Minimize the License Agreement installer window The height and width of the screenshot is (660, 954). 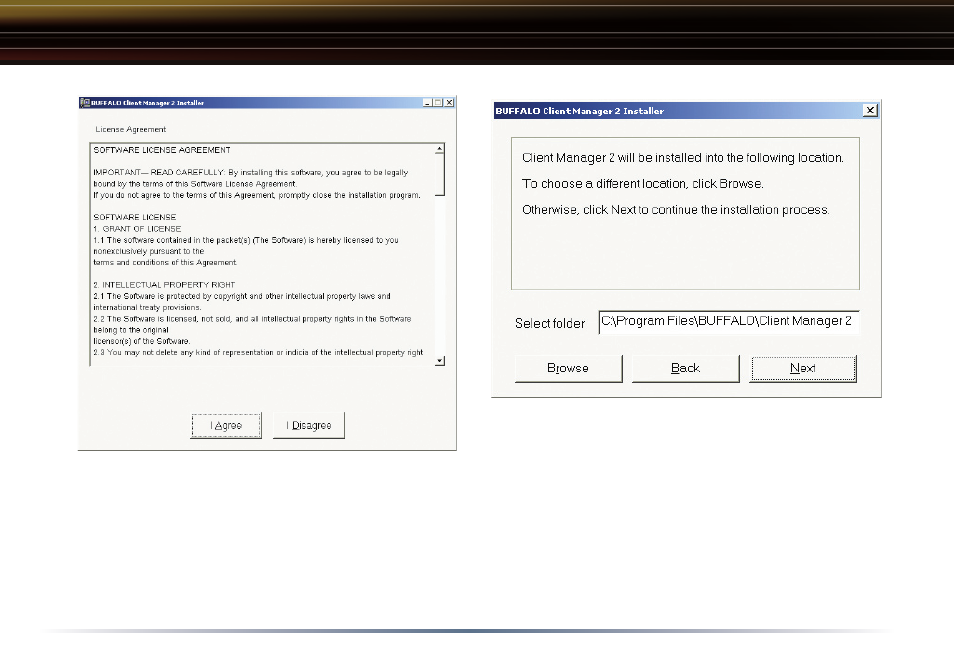[x=427, y=103]
